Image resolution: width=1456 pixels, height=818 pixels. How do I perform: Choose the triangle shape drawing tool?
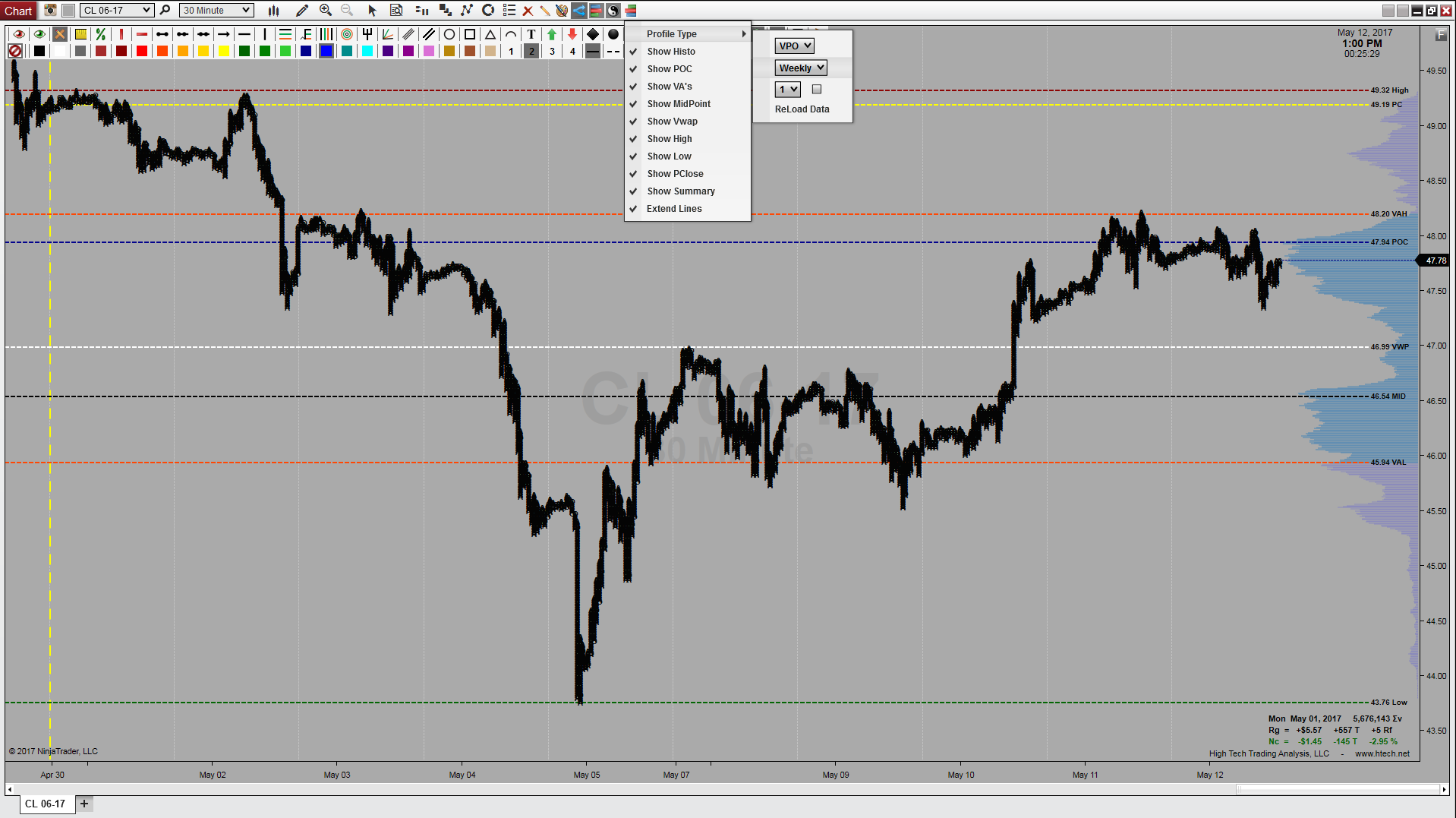tap(490, 34)
